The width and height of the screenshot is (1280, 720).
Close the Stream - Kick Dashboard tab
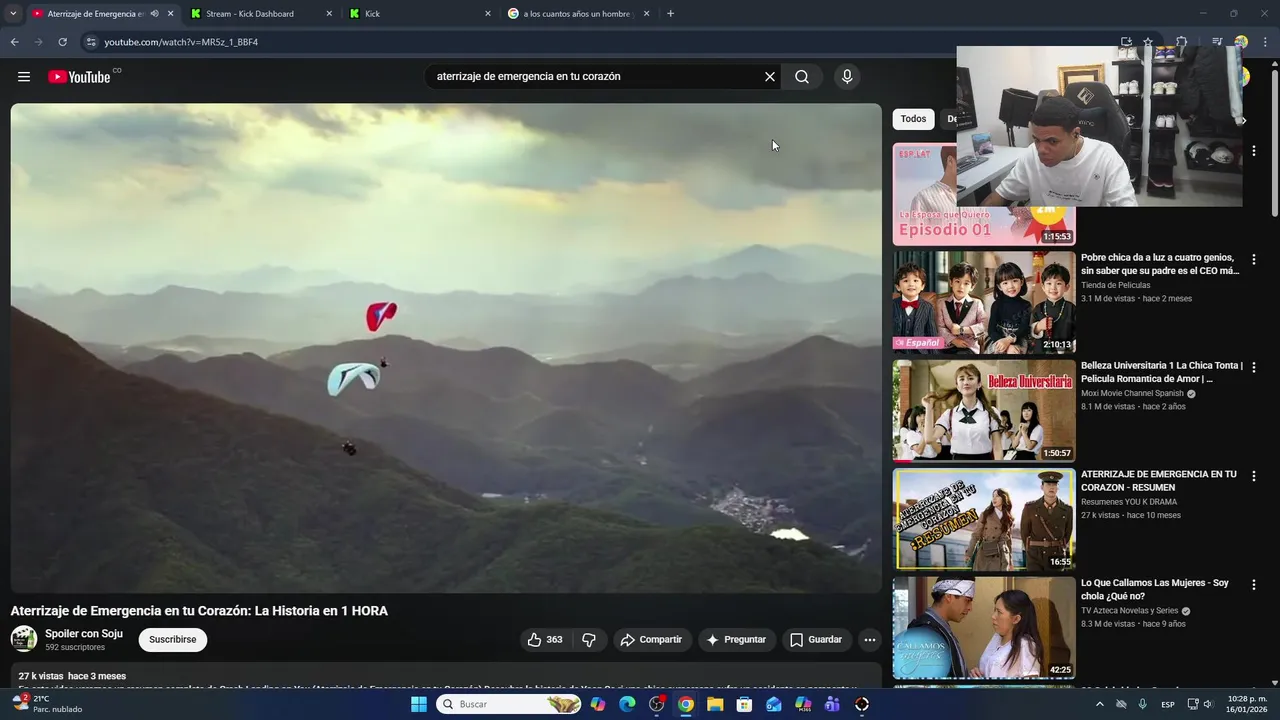click(329, 14)
